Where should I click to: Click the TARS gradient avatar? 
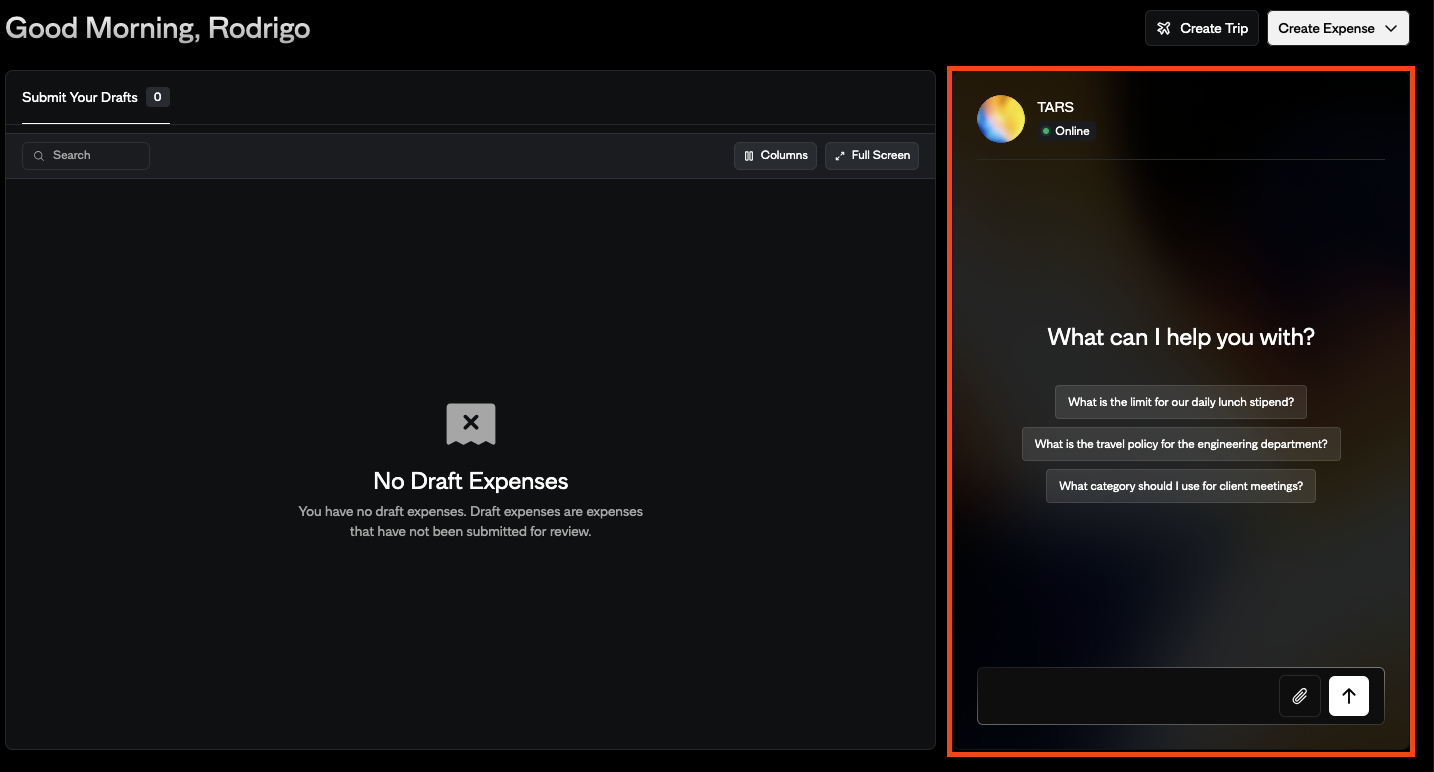coord(1000,118)
